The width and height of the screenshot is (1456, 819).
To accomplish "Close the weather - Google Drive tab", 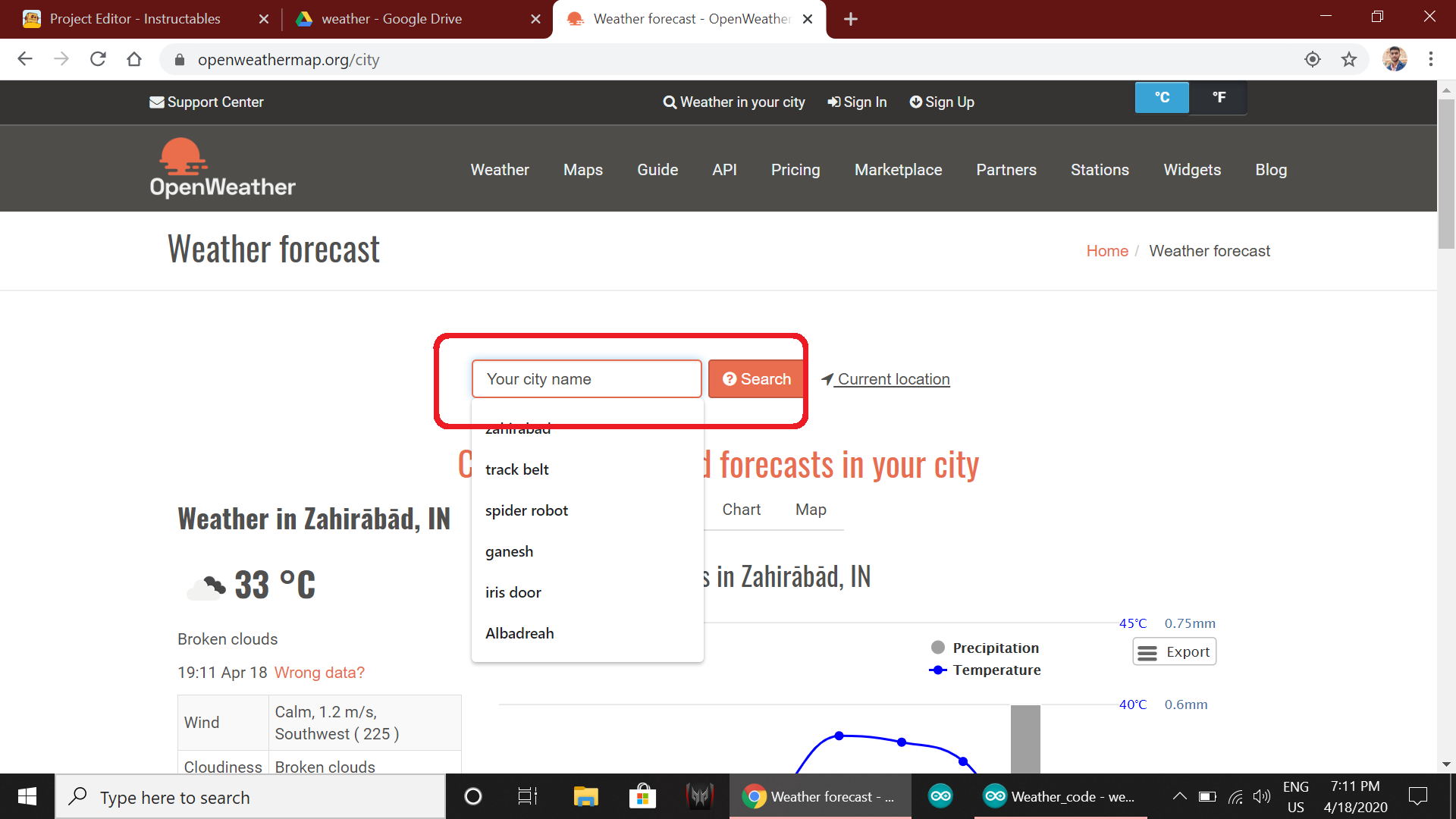I will coord(535,19).
